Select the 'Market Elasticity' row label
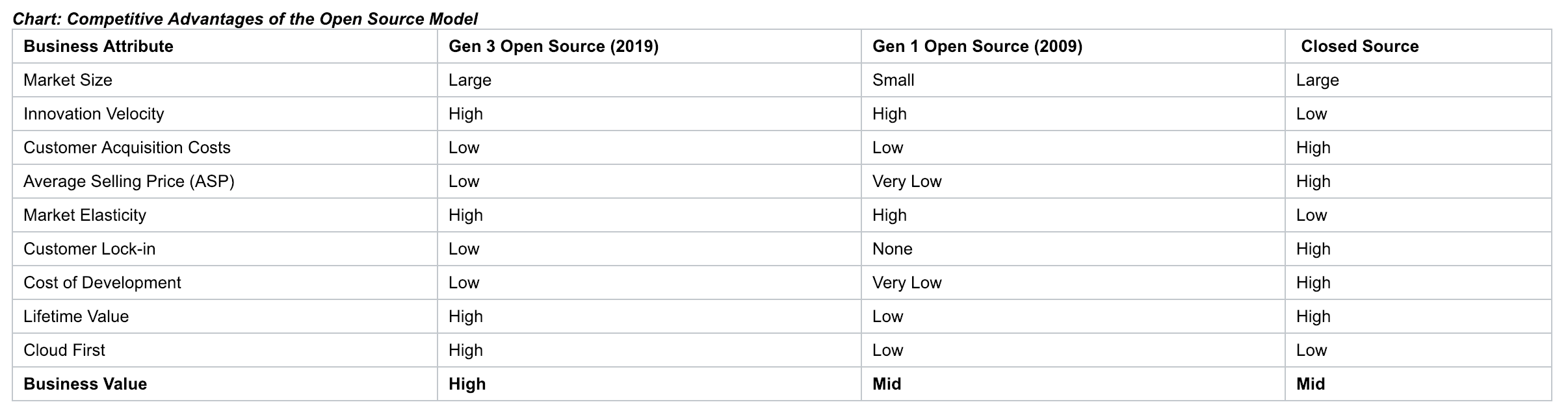Viewport: 1568px width, 413px height. [x=85, y=215]
